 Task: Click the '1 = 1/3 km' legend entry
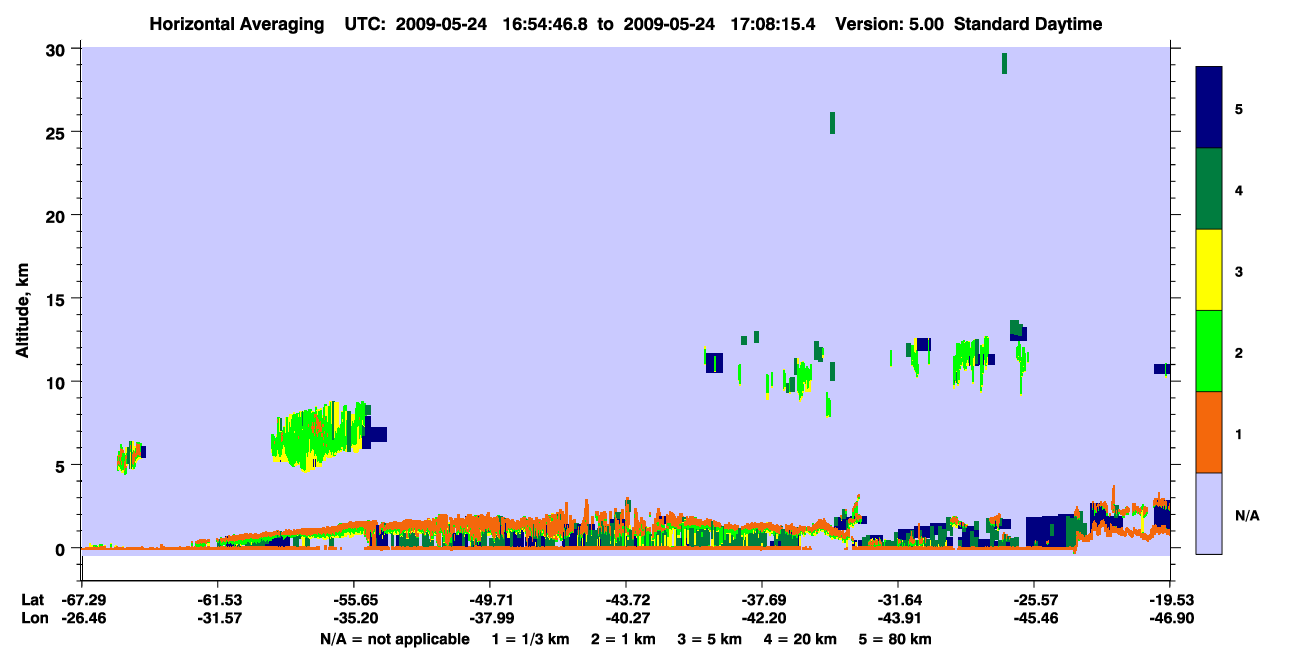click(x=531, y=639)
